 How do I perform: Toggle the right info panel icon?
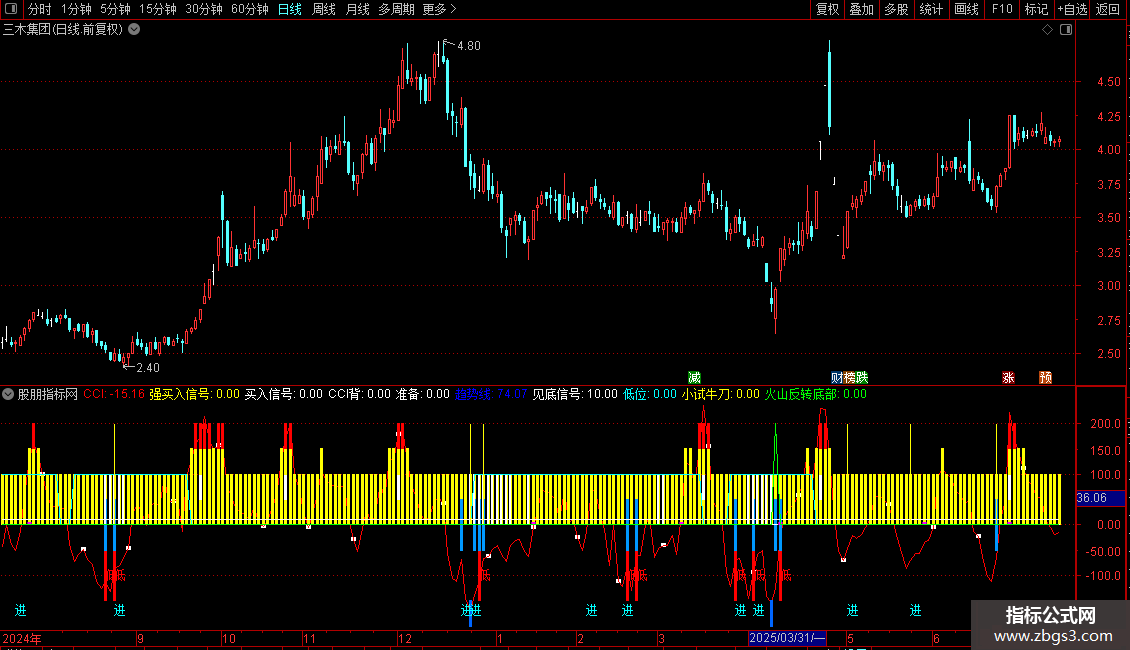[x=1066, y=30]
